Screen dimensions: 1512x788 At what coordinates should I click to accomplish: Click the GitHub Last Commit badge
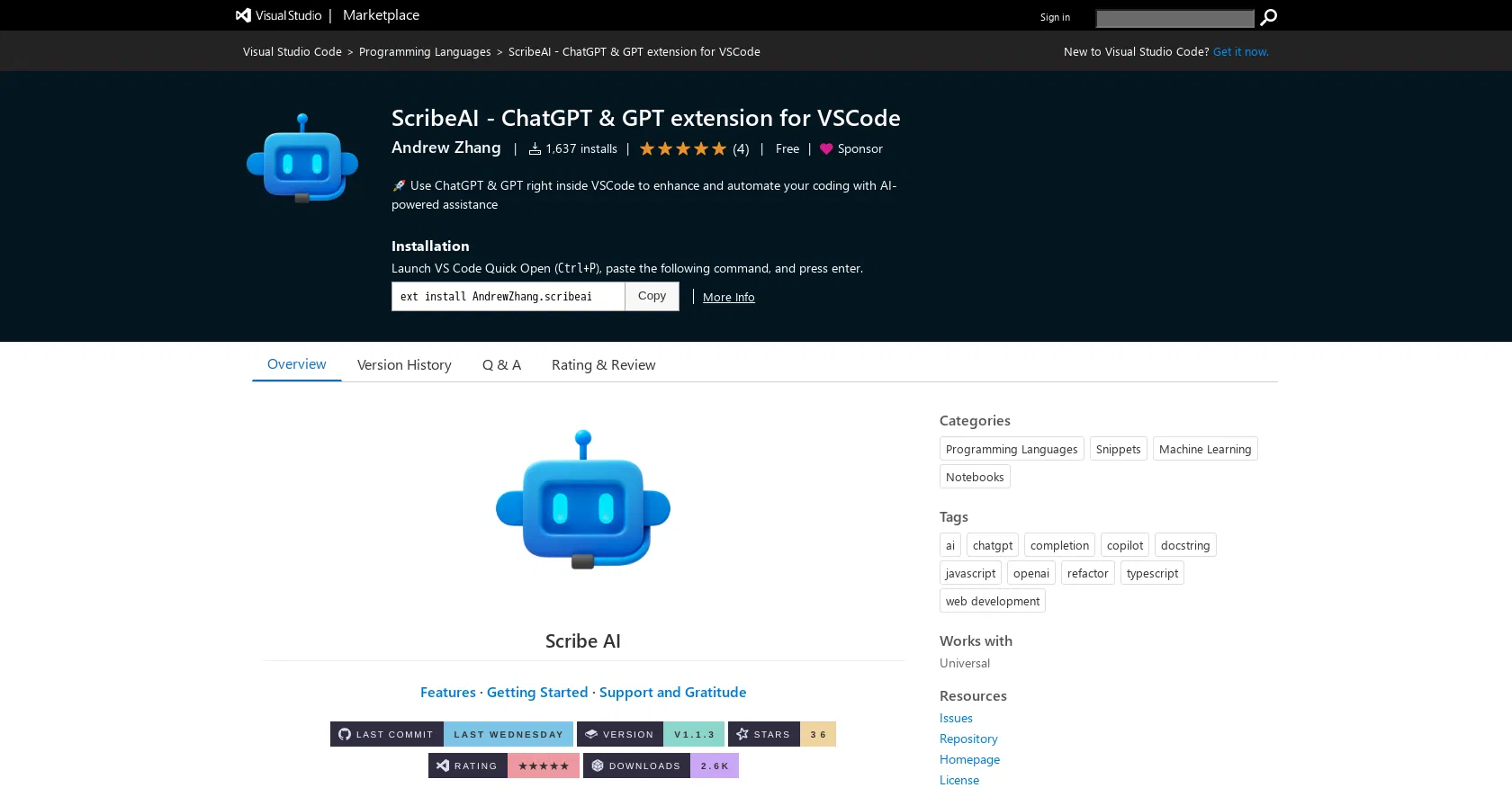451,734
